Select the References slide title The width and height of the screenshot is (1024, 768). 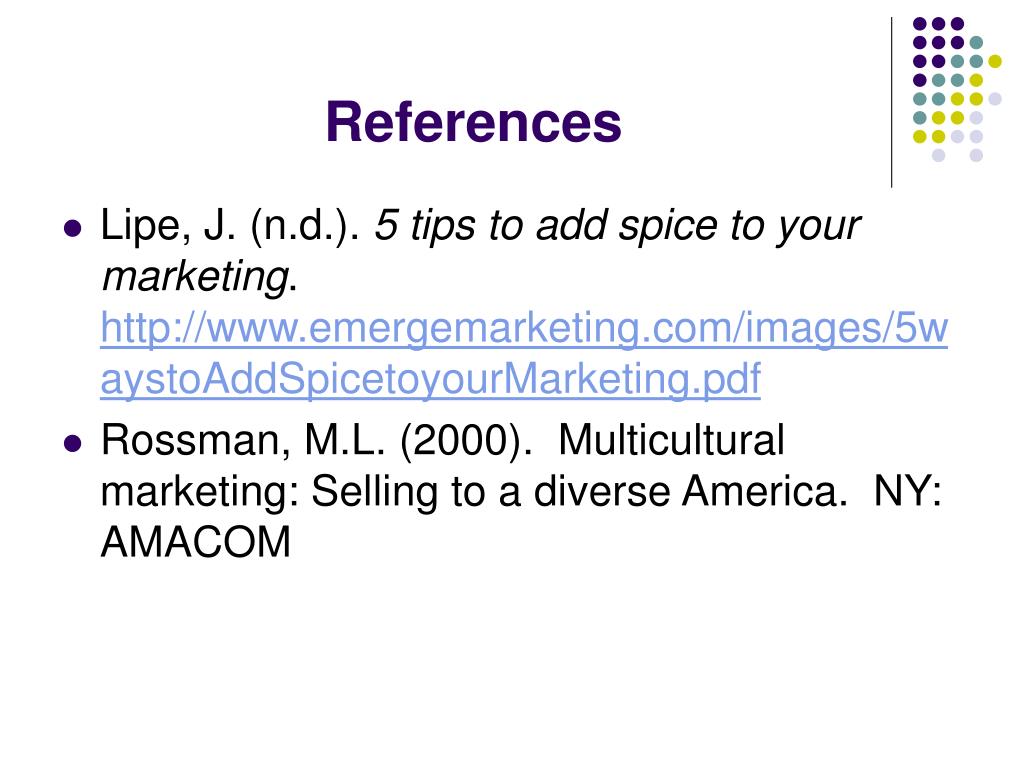(x=473, y=122)
